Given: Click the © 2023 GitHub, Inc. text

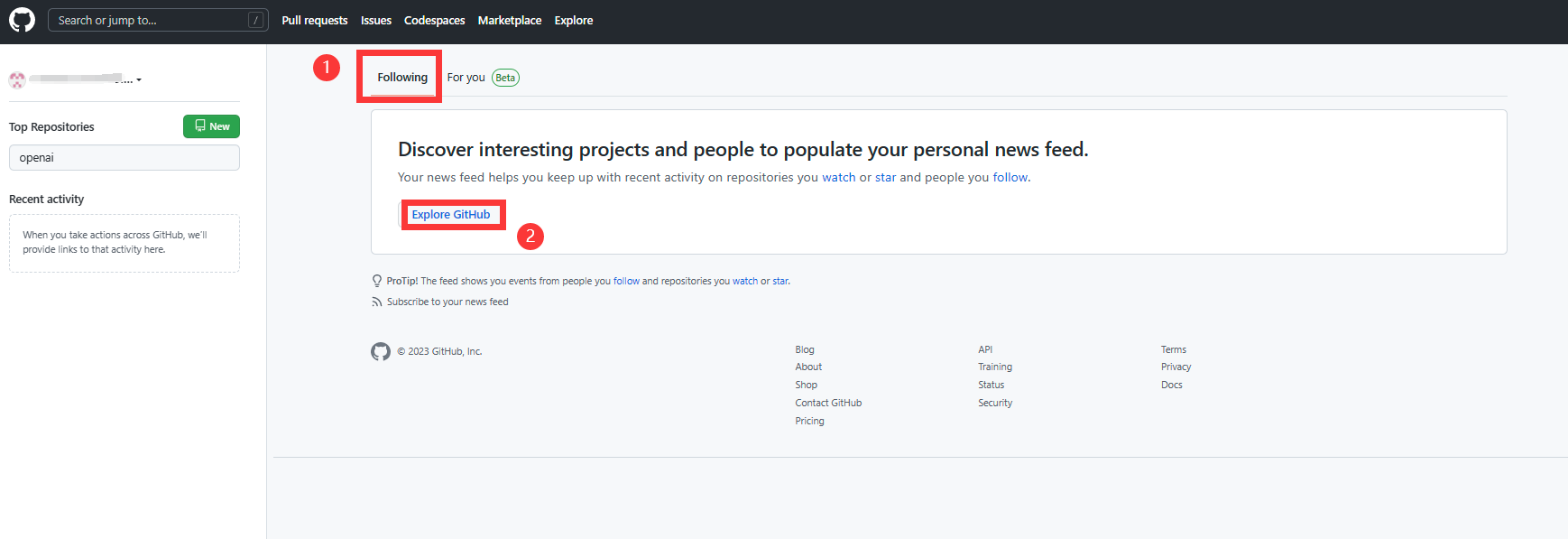Looking at the screenshot, I should 439,351.
